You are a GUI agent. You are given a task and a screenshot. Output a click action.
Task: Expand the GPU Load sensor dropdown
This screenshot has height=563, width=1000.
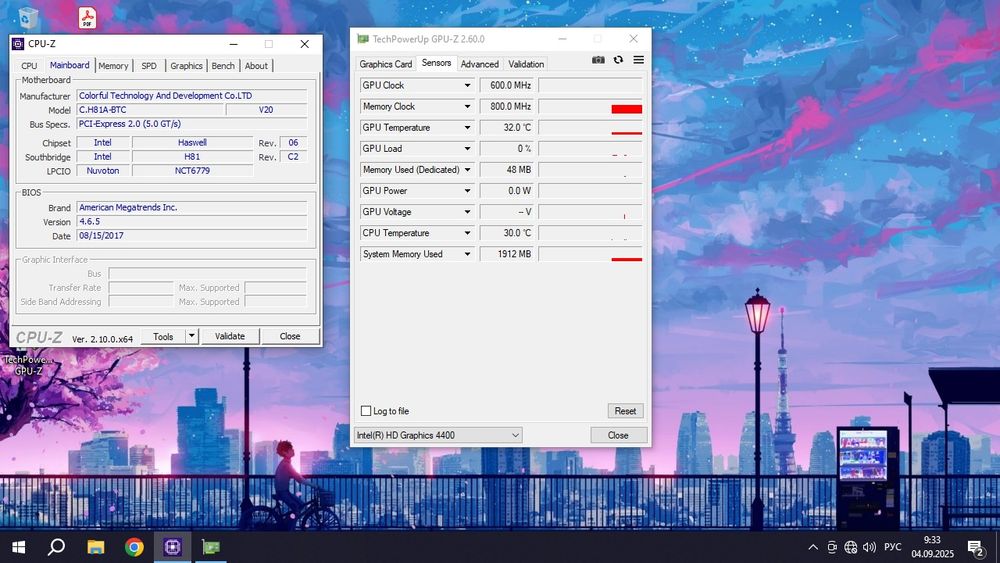pyautogui.click(x=467, y=149)
